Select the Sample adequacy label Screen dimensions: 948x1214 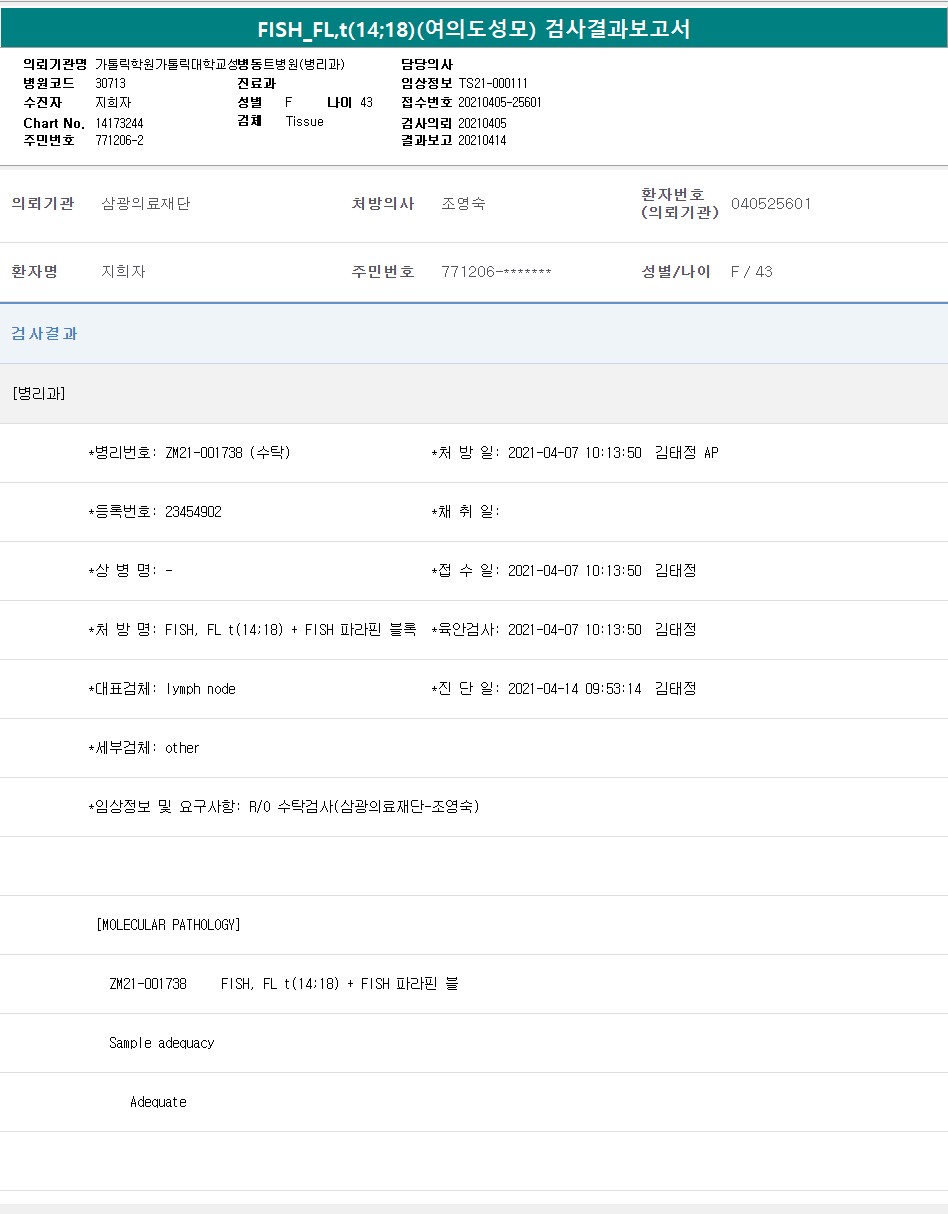tap(161, 1043)
